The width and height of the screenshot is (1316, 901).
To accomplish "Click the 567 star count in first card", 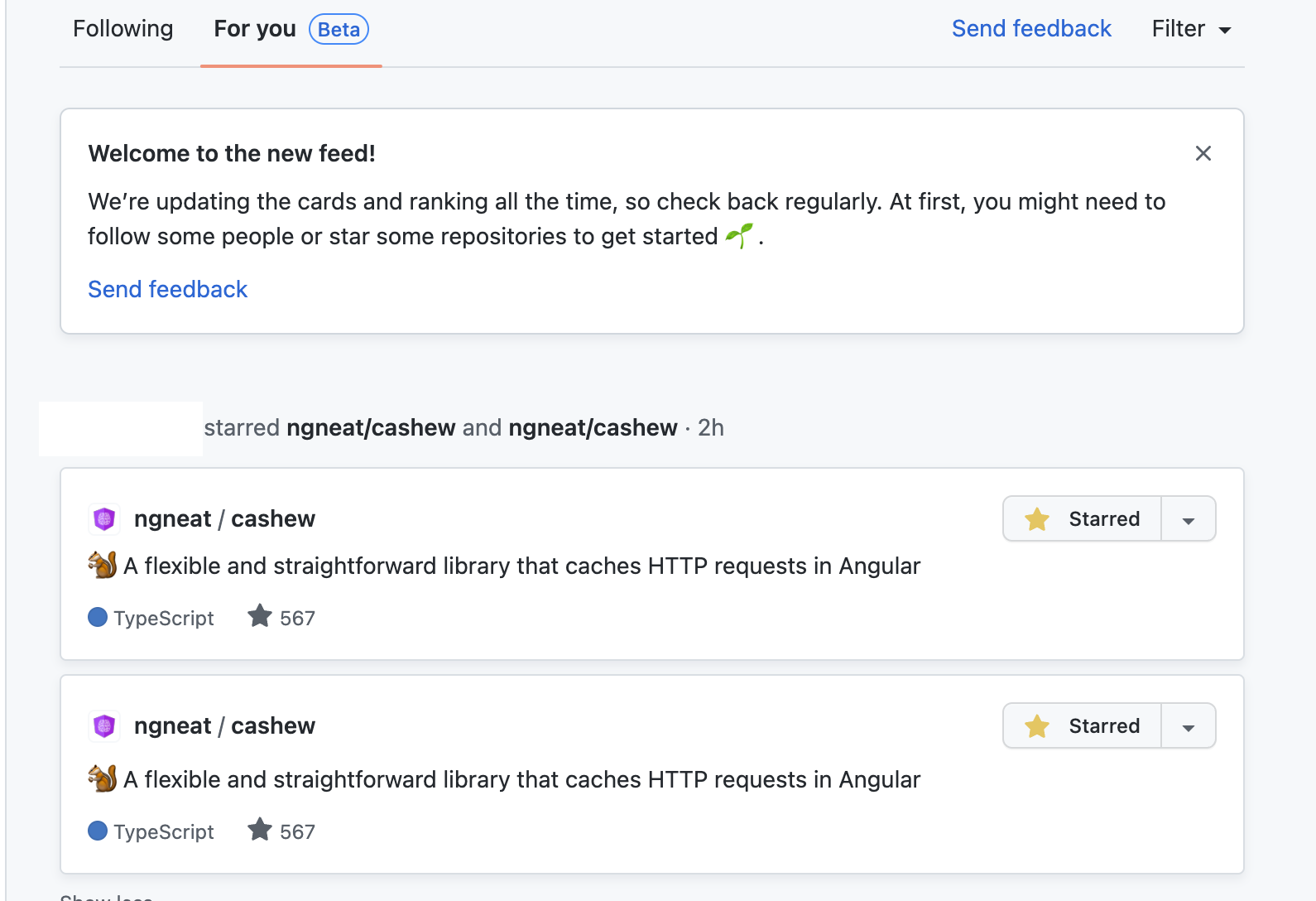I will [297, 619].
